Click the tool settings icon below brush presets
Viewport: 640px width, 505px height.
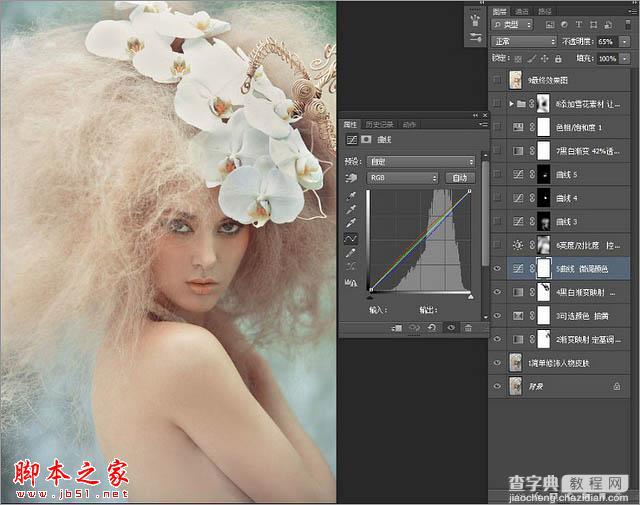(x=475, y=38)
